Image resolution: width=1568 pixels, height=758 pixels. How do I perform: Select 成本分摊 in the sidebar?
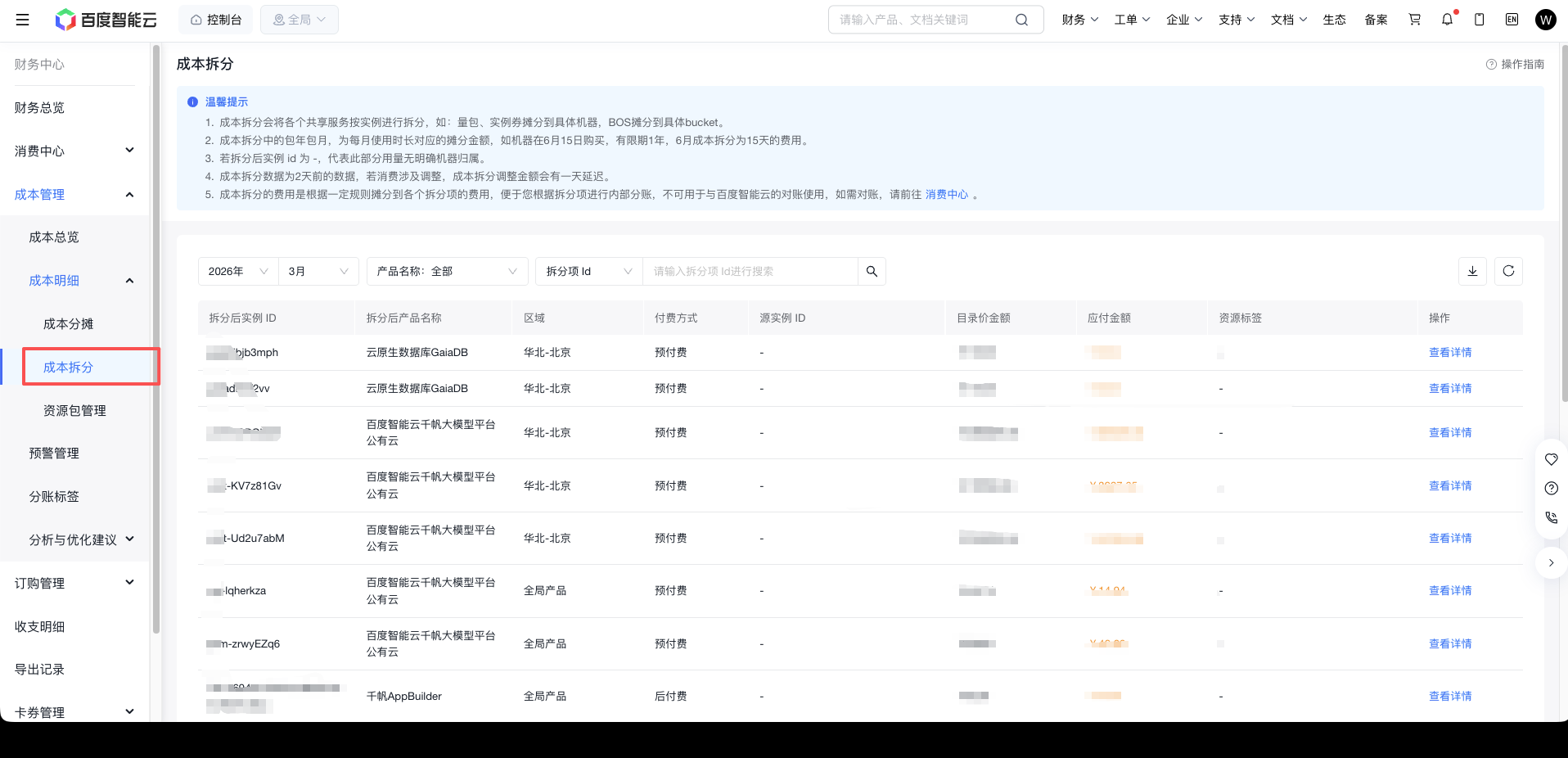tap(69, 324)
